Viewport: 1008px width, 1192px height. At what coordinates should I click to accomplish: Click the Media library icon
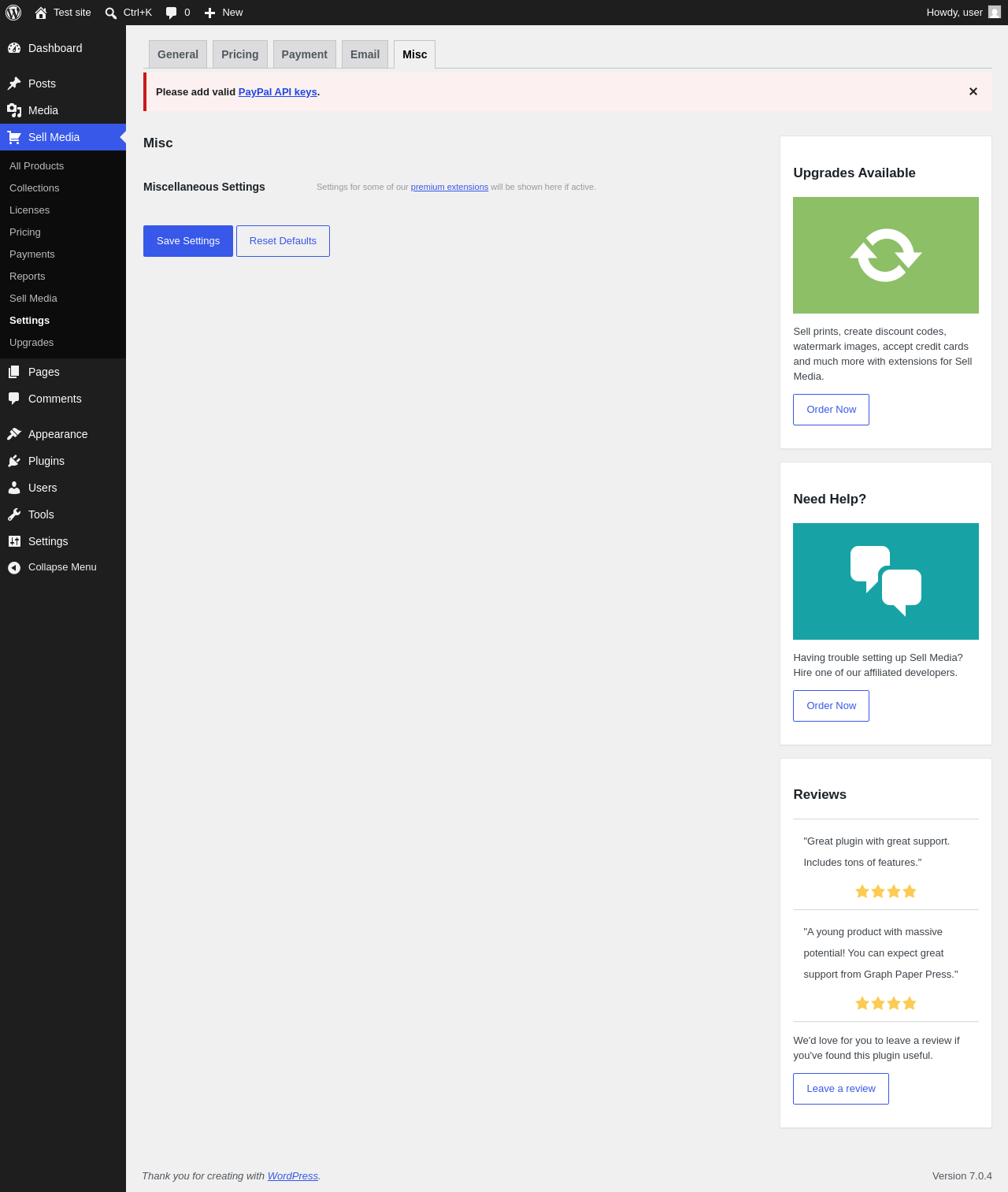point(14,110)
